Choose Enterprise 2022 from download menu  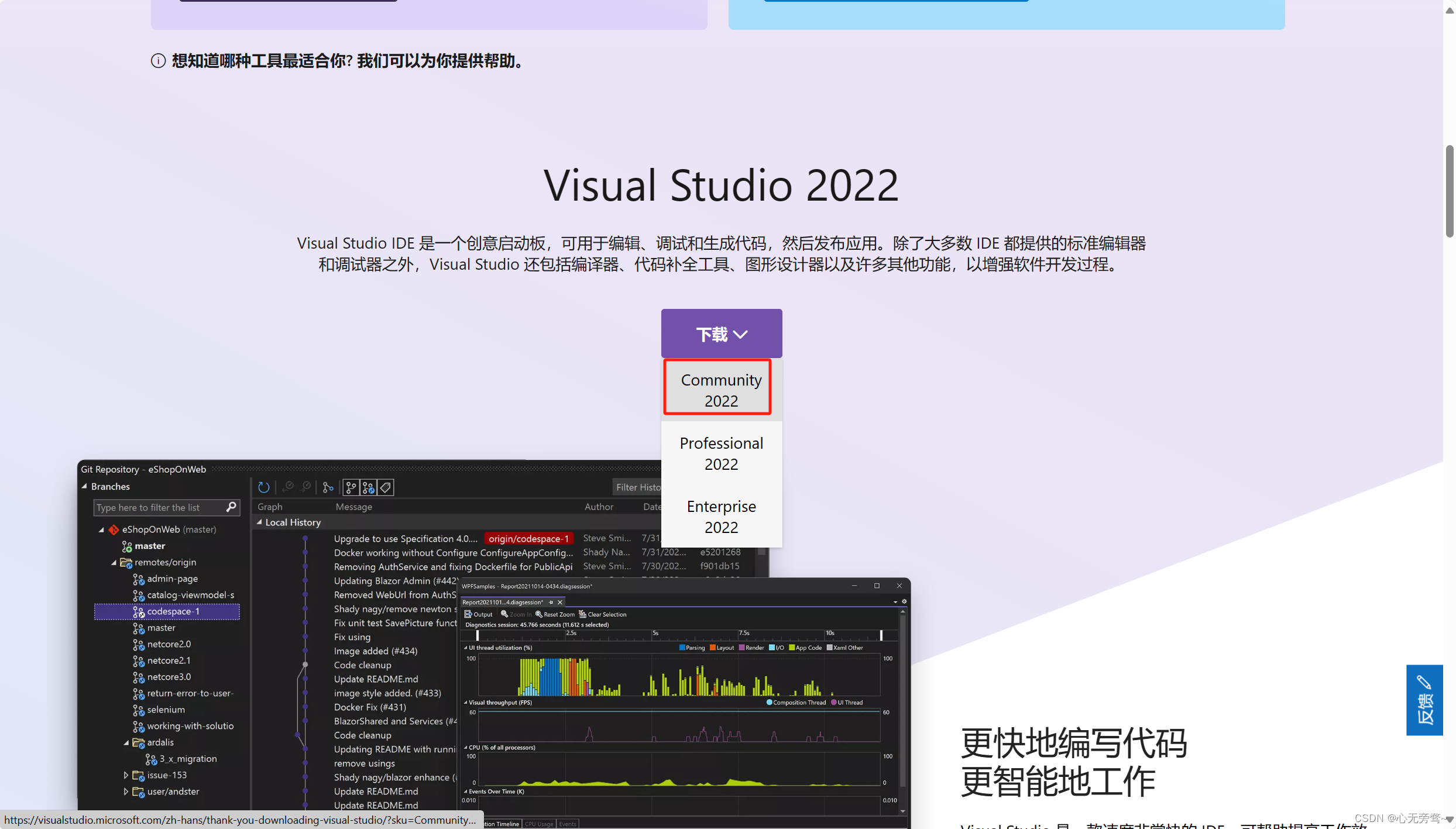tap(721, 517)
